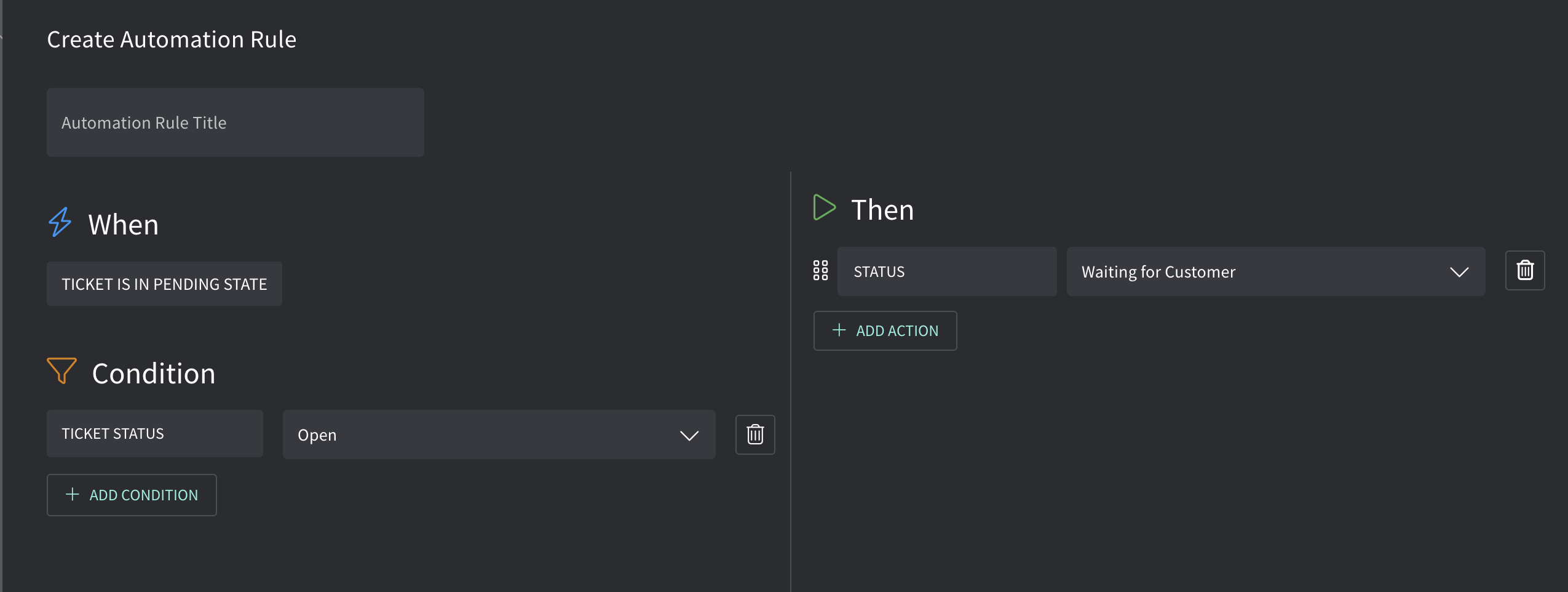Click the ADD ACTION button
The height and width of the screenshot is (592, 1568).
885,330
